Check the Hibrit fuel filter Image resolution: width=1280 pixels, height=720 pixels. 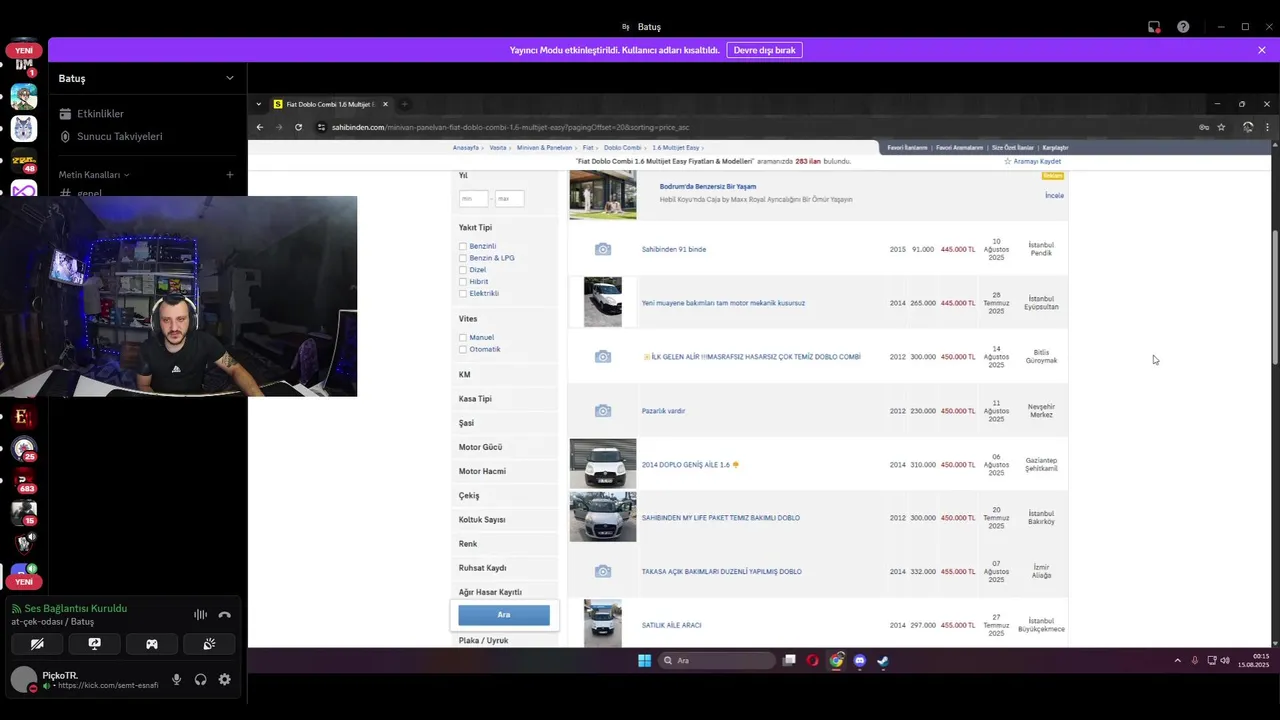pos(463,282)
